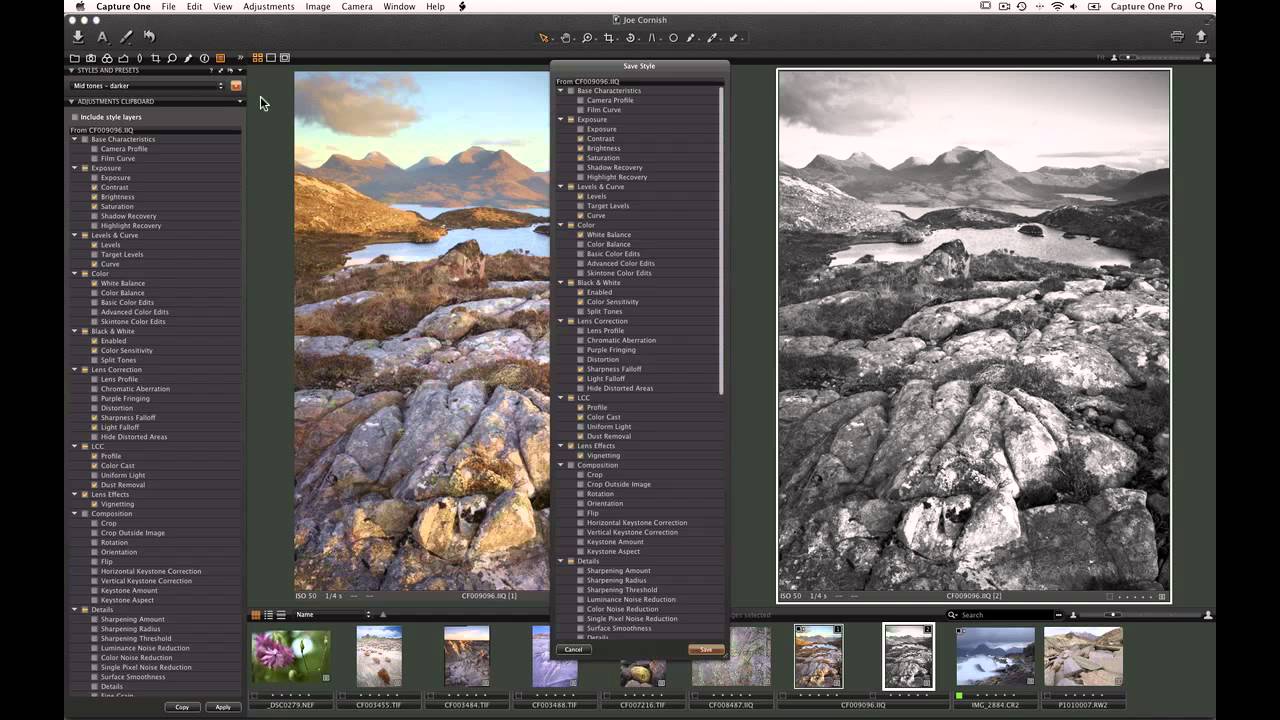Viewport: 1280px width, 720px height.
Task: Click the Undo arrow icon in top toolbar
Action: [x=149, y=37]
